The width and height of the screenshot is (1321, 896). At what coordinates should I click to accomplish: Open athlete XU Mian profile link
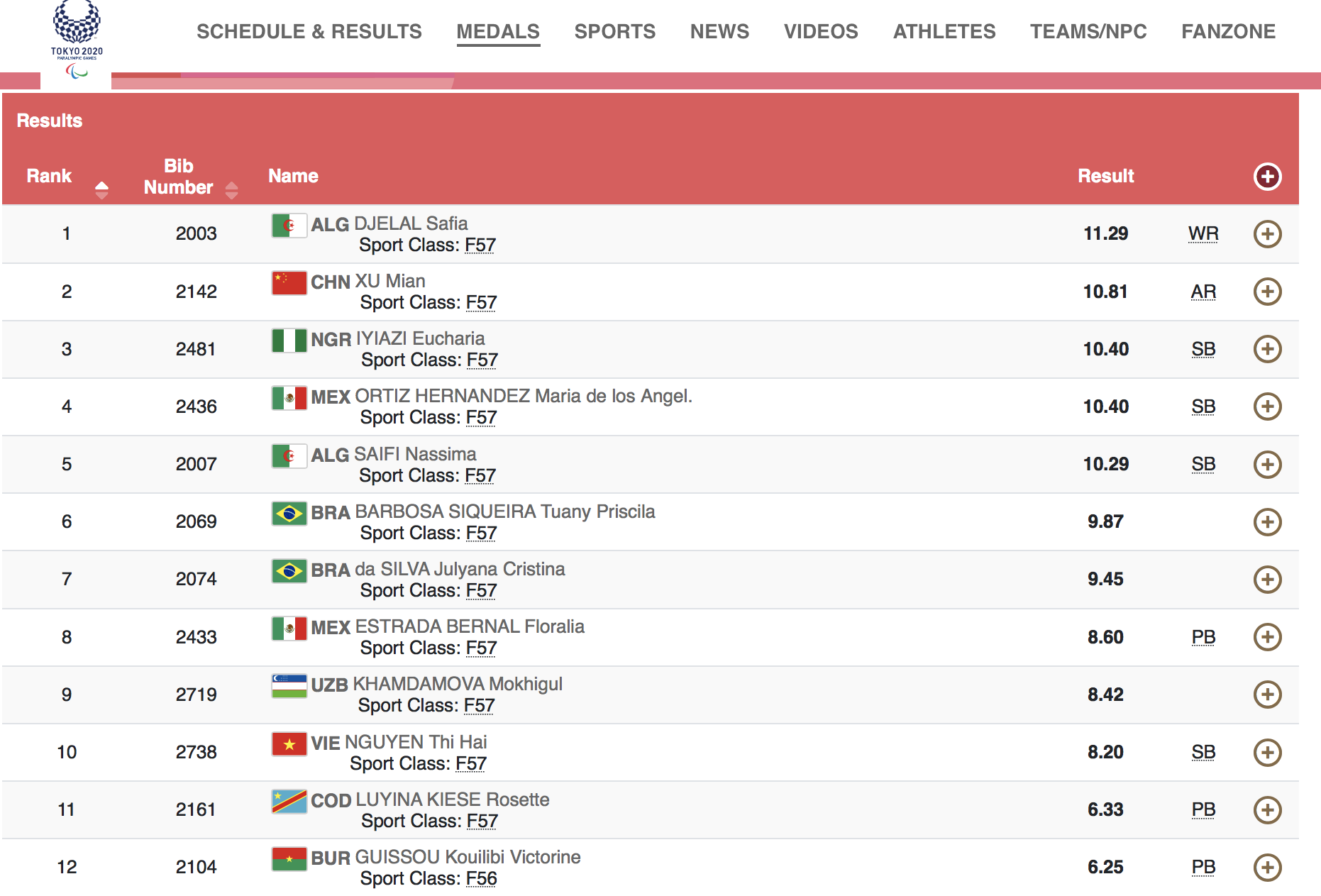click(390, 281)
